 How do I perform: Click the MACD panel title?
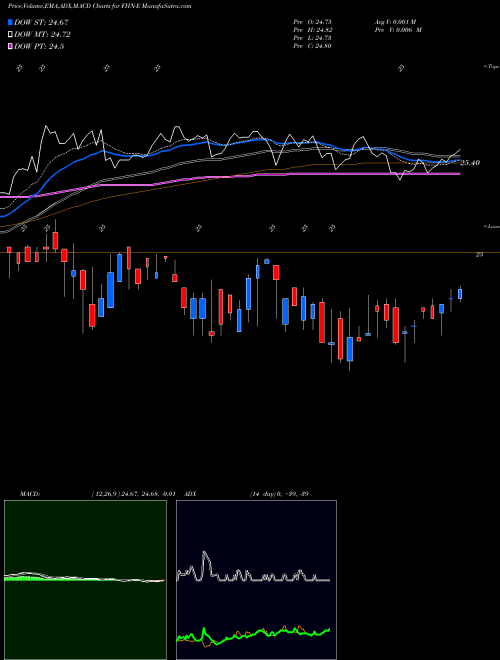(30, 494)
